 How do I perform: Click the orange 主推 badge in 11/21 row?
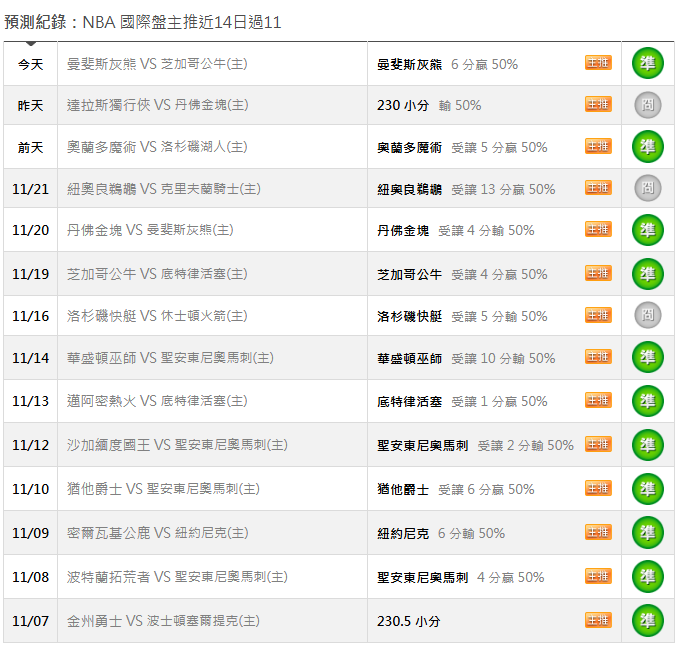[598, 188]
